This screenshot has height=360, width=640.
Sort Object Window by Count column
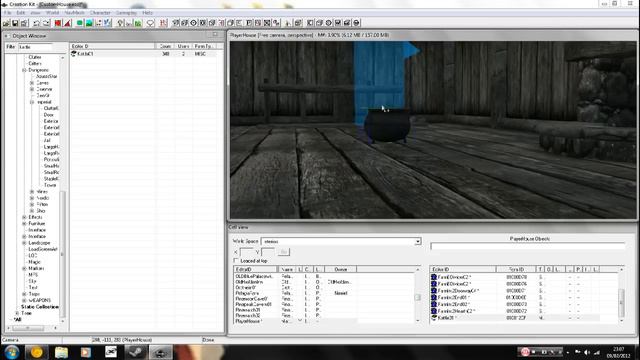165,46
